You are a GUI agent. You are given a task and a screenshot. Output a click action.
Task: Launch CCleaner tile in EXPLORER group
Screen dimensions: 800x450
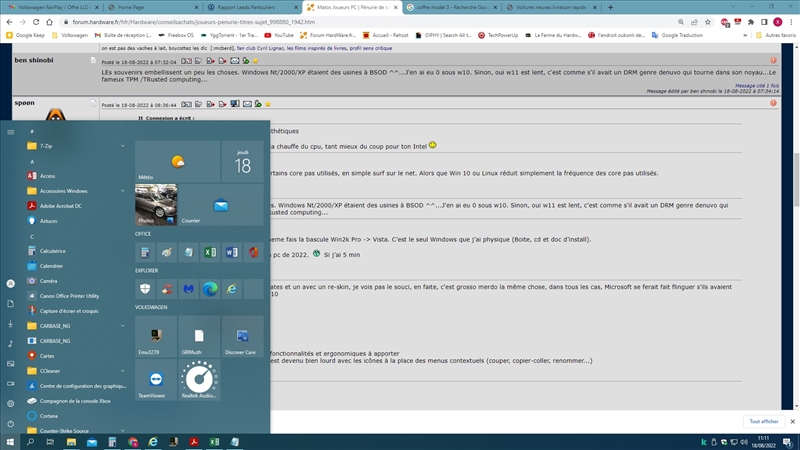coord(167,289)
